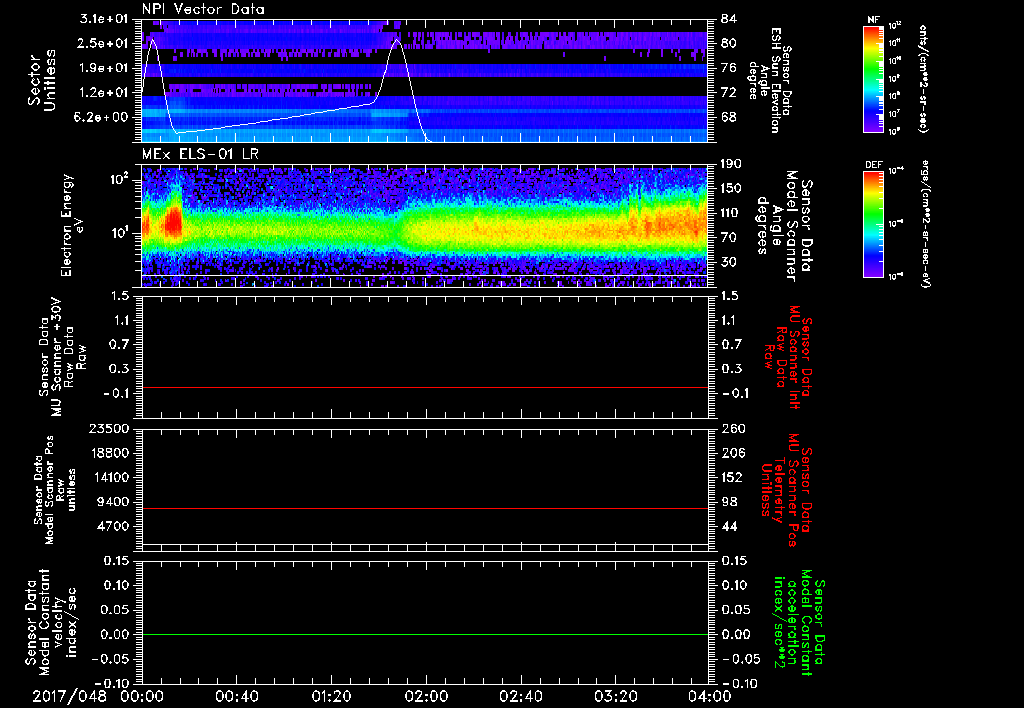Click the '3.1e+01' sector tick value
Screen dimensions: 1024x708
(x=103, y=18)
